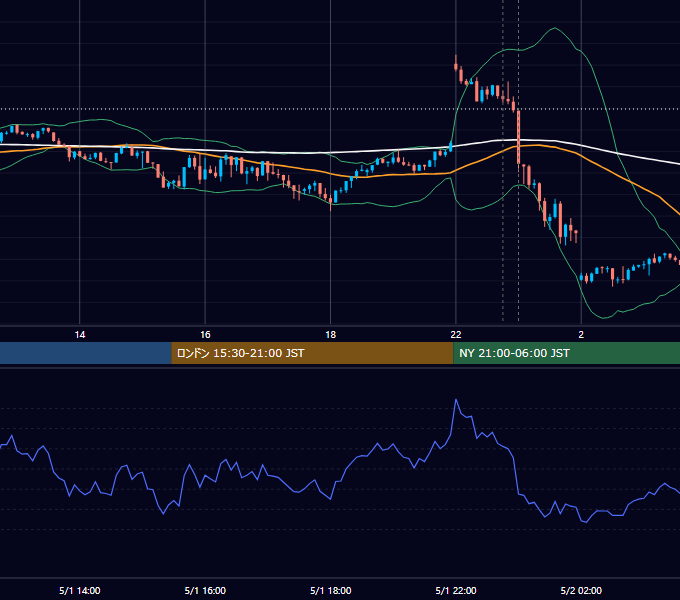Click the ロンドン 15:30-21:00 JST session bar
This screenshot has height=600, width=680.
point(312,353)
